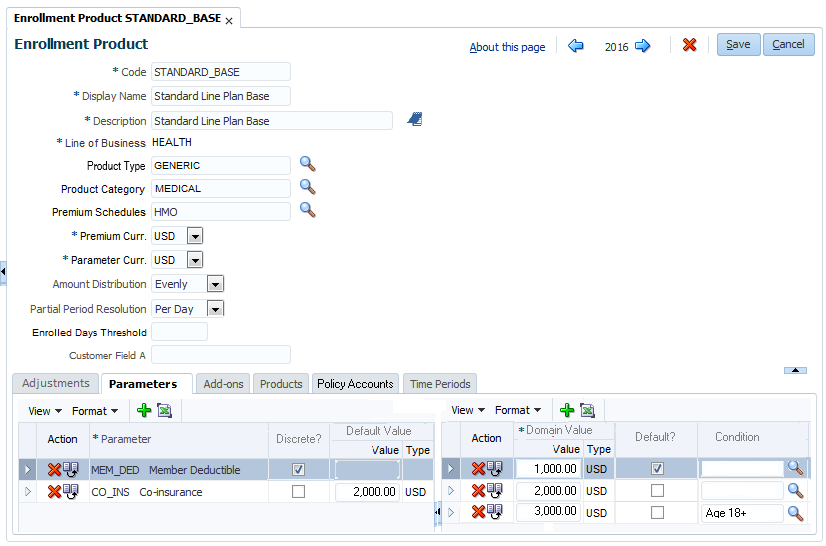Screen dimensions: 826x546
Task: Open the Parameter Curr. dropdown
Action: [195, 260]
